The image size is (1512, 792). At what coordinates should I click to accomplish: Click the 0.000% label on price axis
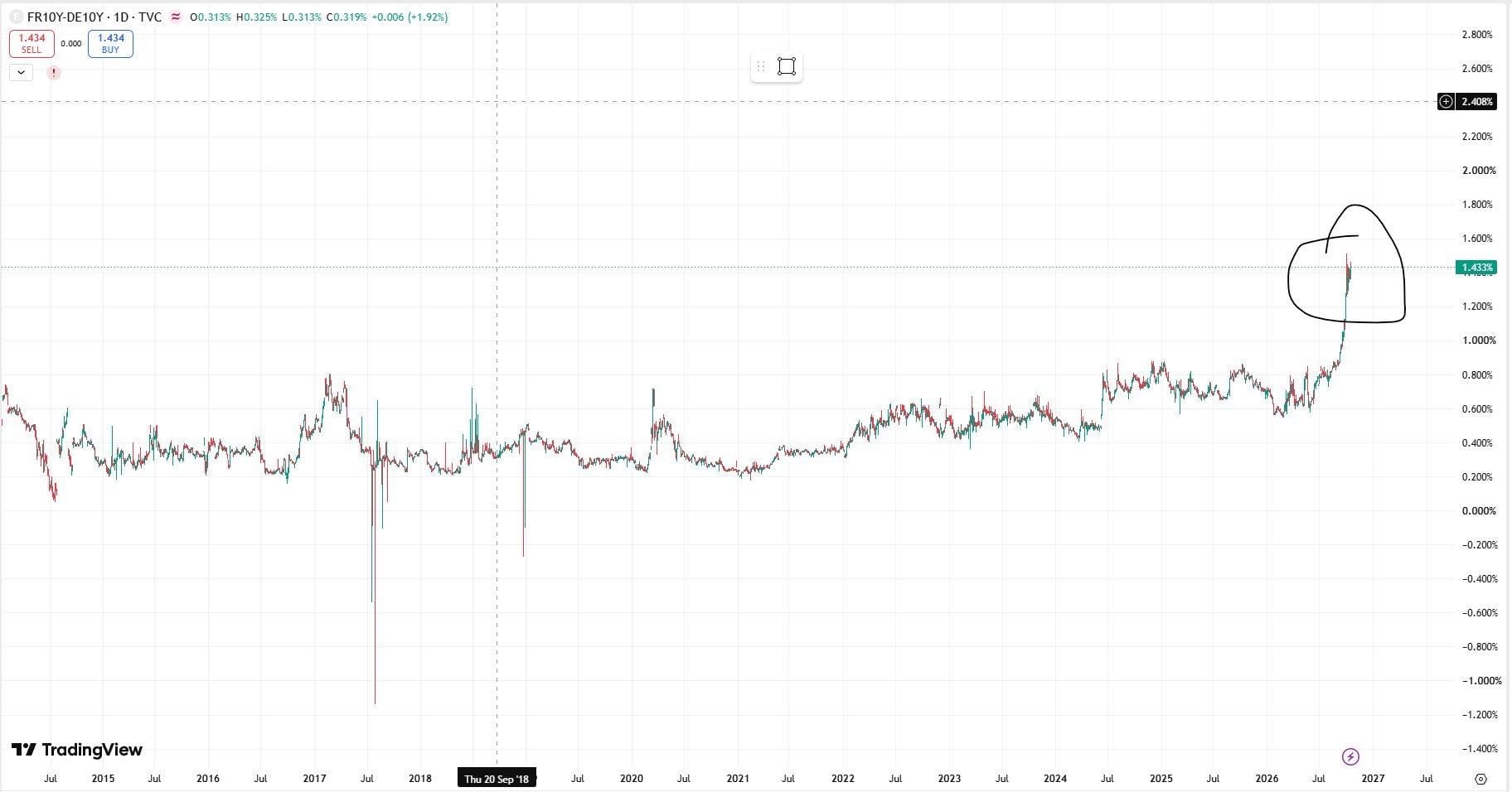[1478, 511]
